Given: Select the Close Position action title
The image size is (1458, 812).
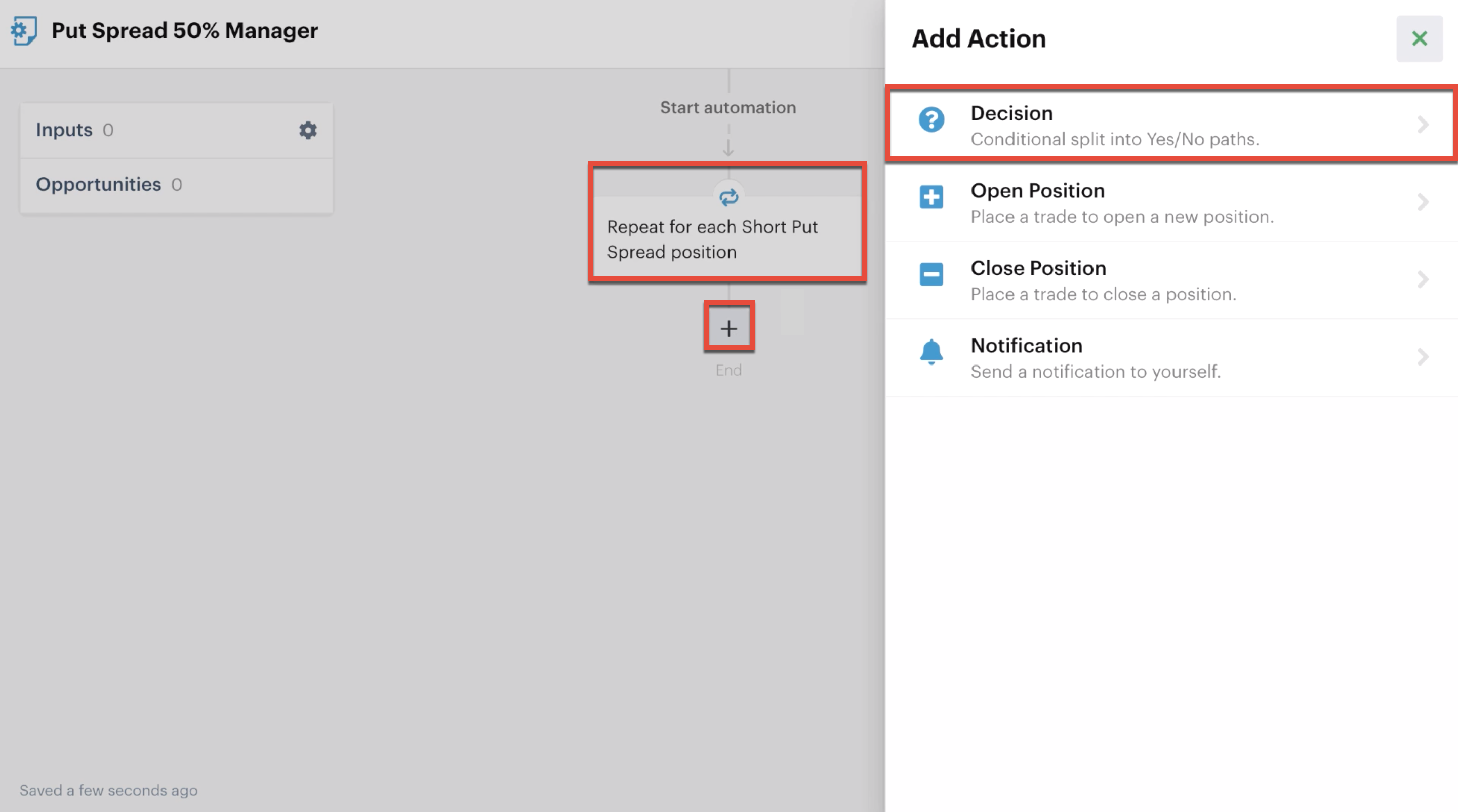Looking at the screenshot, I should [1038, 268].
